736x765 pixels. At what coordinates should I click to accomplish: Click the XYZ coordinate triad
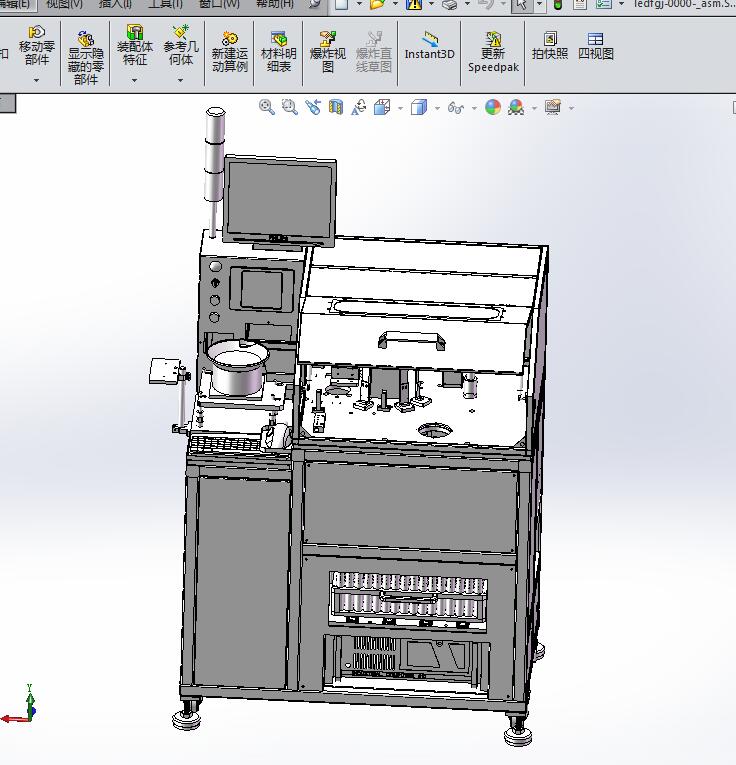20,705
